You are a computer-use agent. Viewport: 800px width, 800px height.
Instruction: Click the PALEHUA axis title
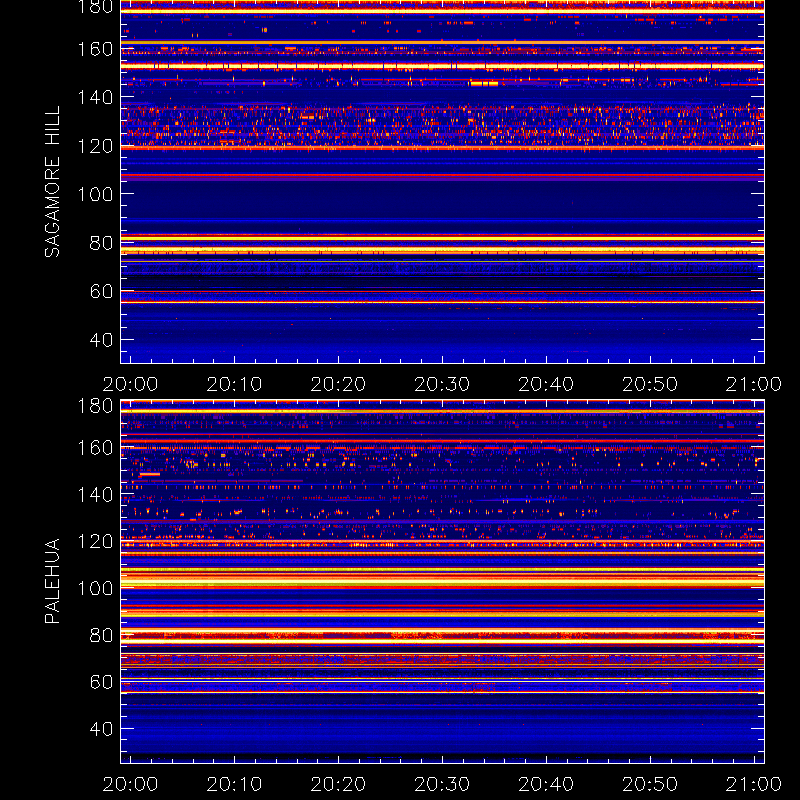(53, 581)
